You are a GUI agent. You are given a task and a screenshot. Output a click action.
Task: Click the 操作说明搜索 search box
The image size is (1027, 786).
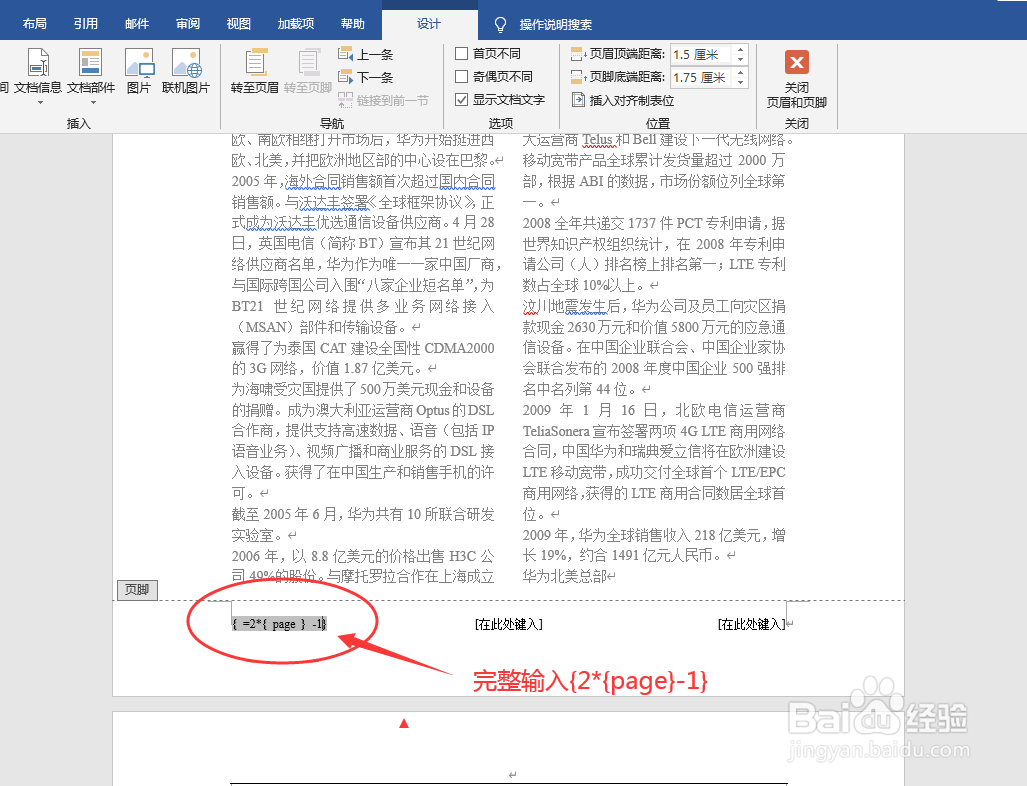[x=555, y=25]
